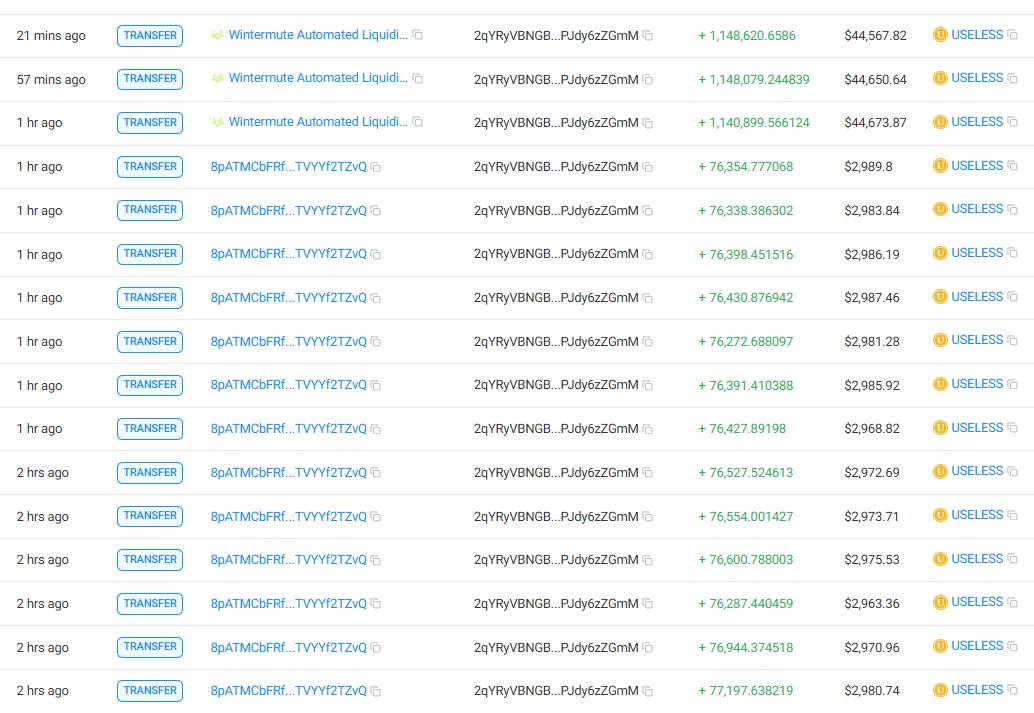
Task: Open the sender link 8pATMCbFRf...TVYYf2TZvQ
Action: pyautogui.click(x=290, y=166)
